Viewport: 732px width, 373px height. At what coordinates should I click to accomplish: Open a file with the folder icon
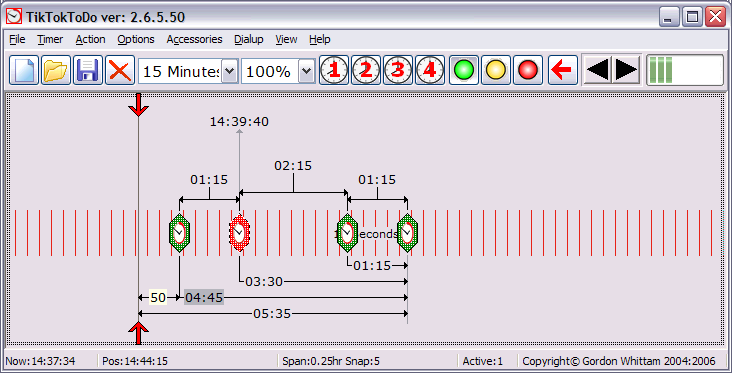pyautogui.click(x=56, y=70)
